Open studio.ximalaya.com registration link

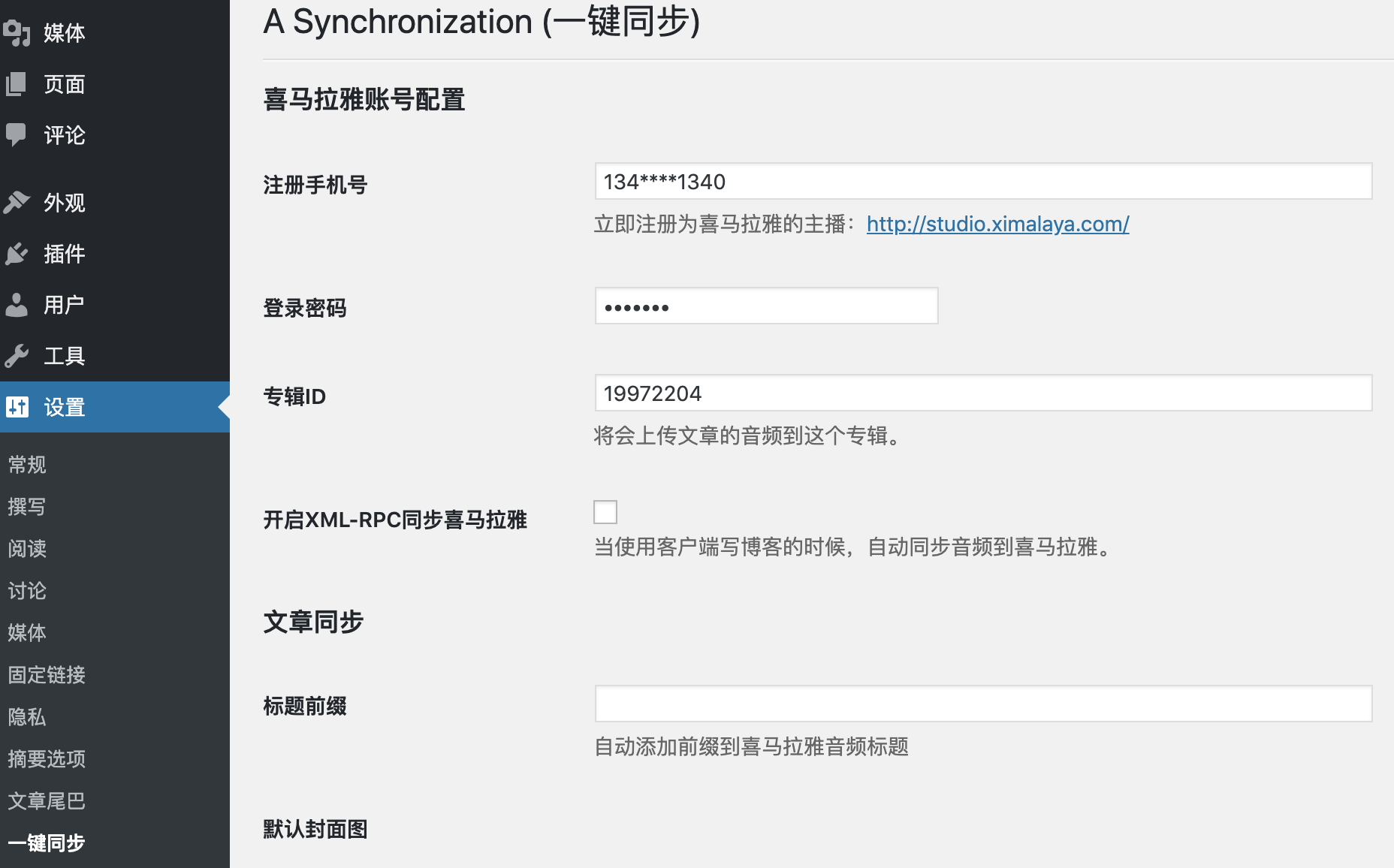click(997, 224)
